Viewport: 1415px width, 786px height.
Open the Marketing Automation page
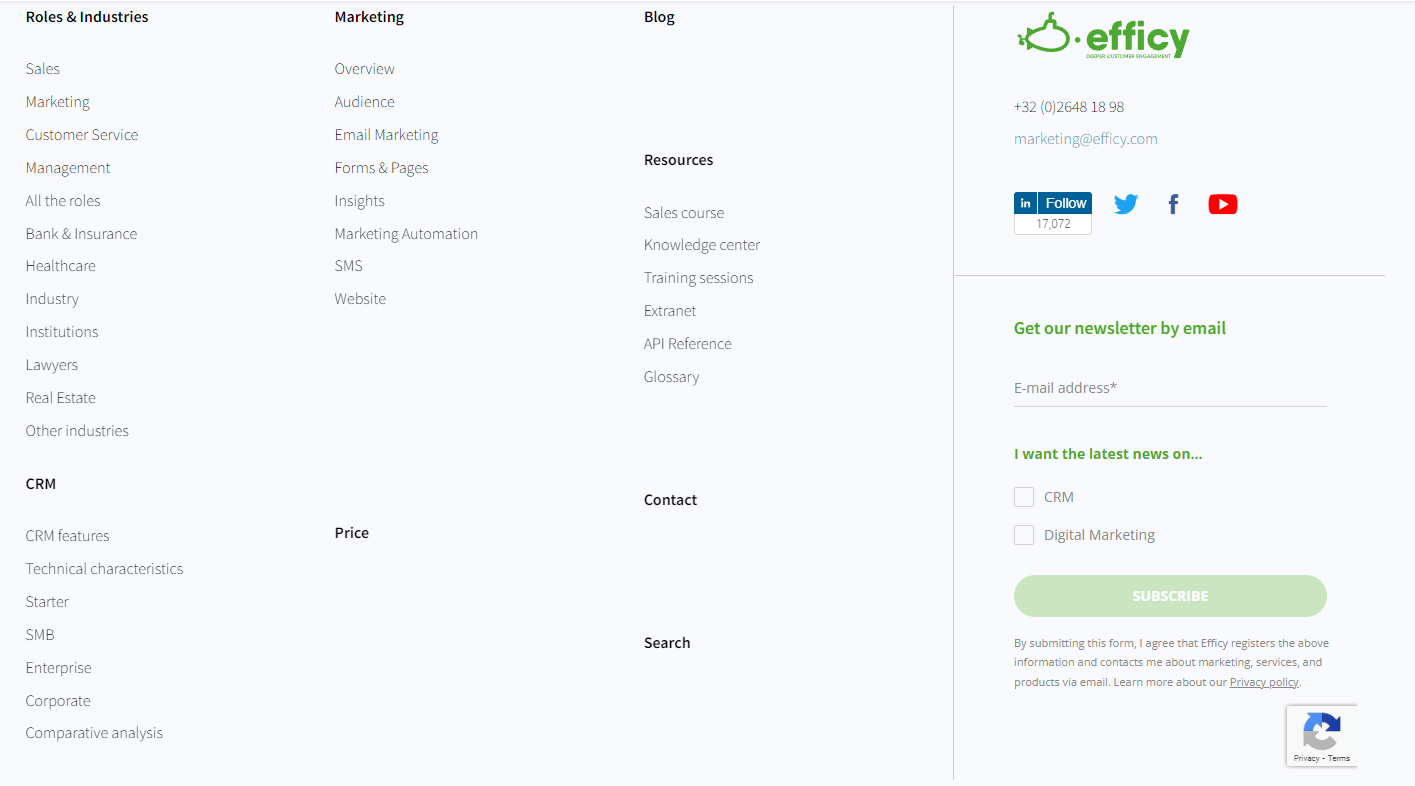pos(406,233)
